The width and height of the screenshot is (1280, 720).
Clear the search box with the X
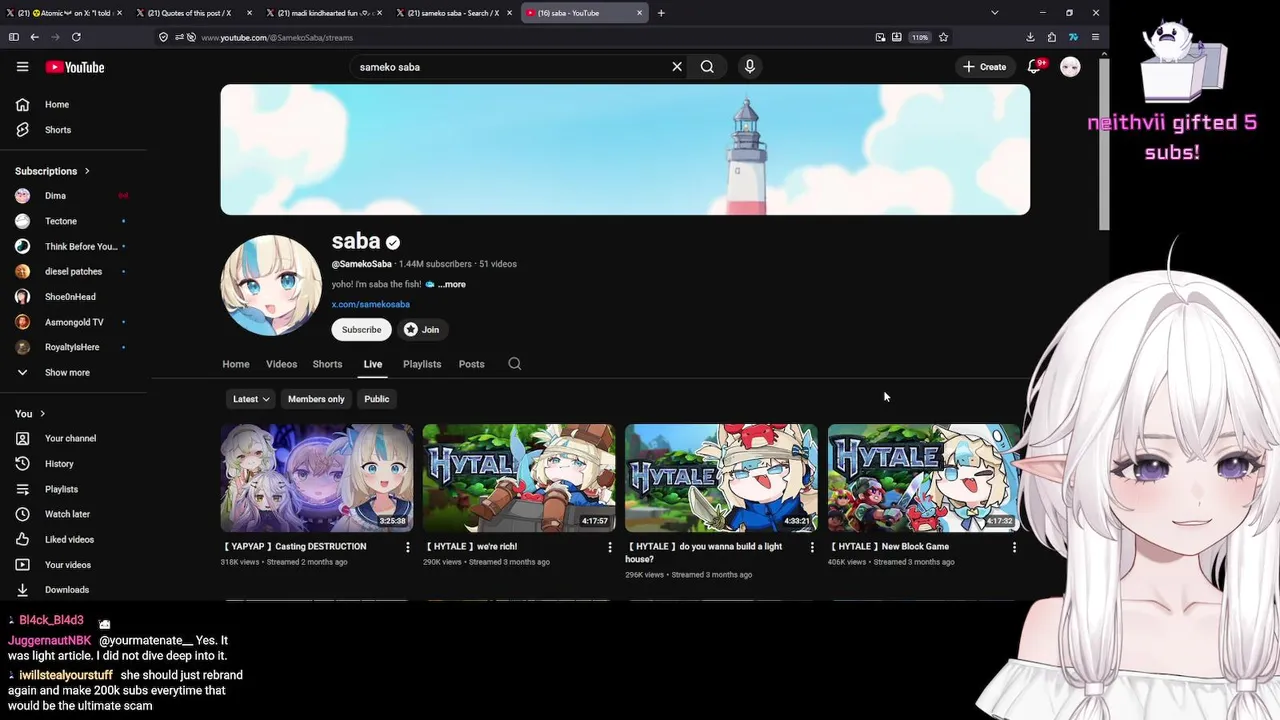677,67
